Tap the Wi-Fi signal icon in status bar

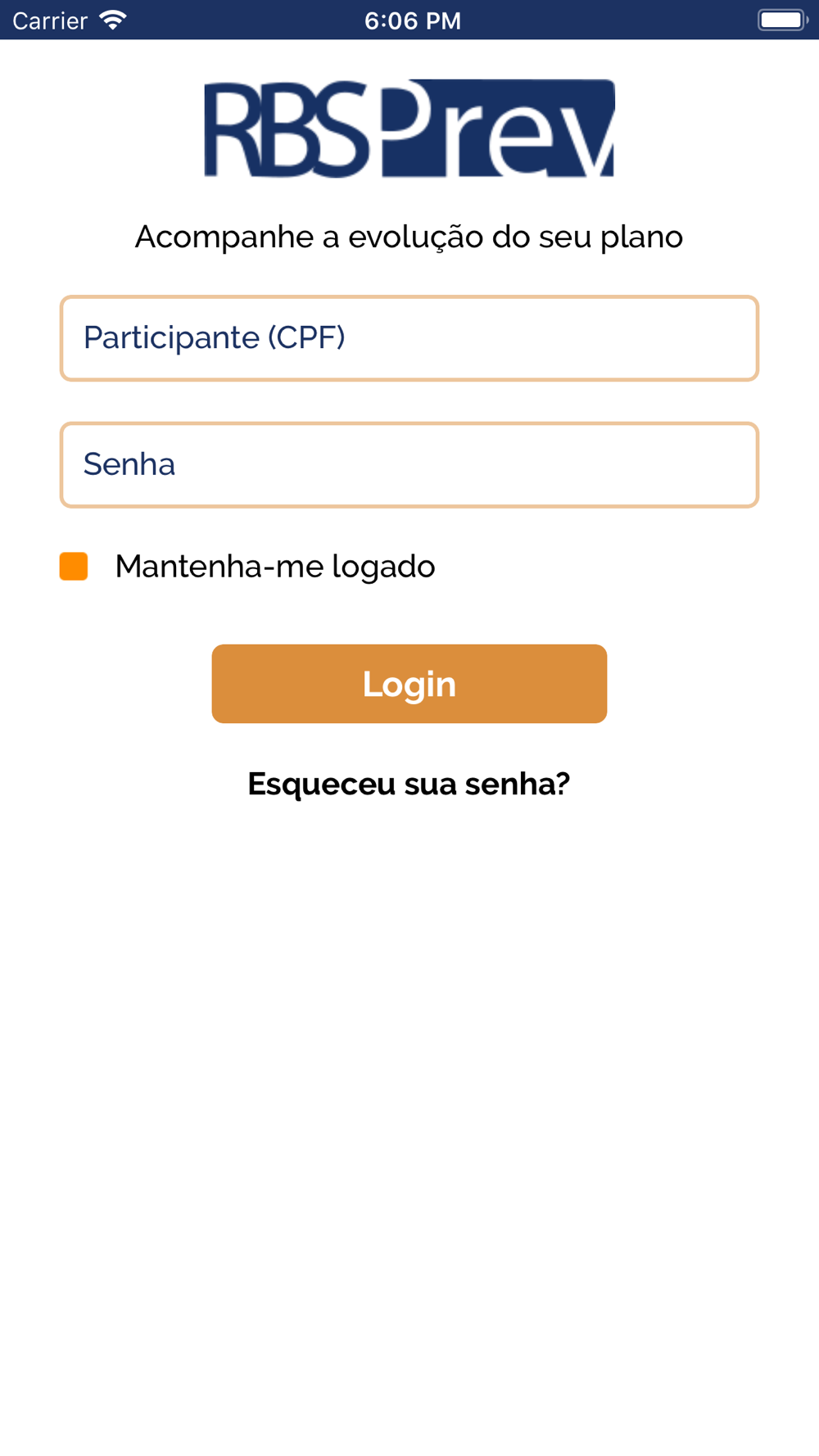click(x=113, y=20)
